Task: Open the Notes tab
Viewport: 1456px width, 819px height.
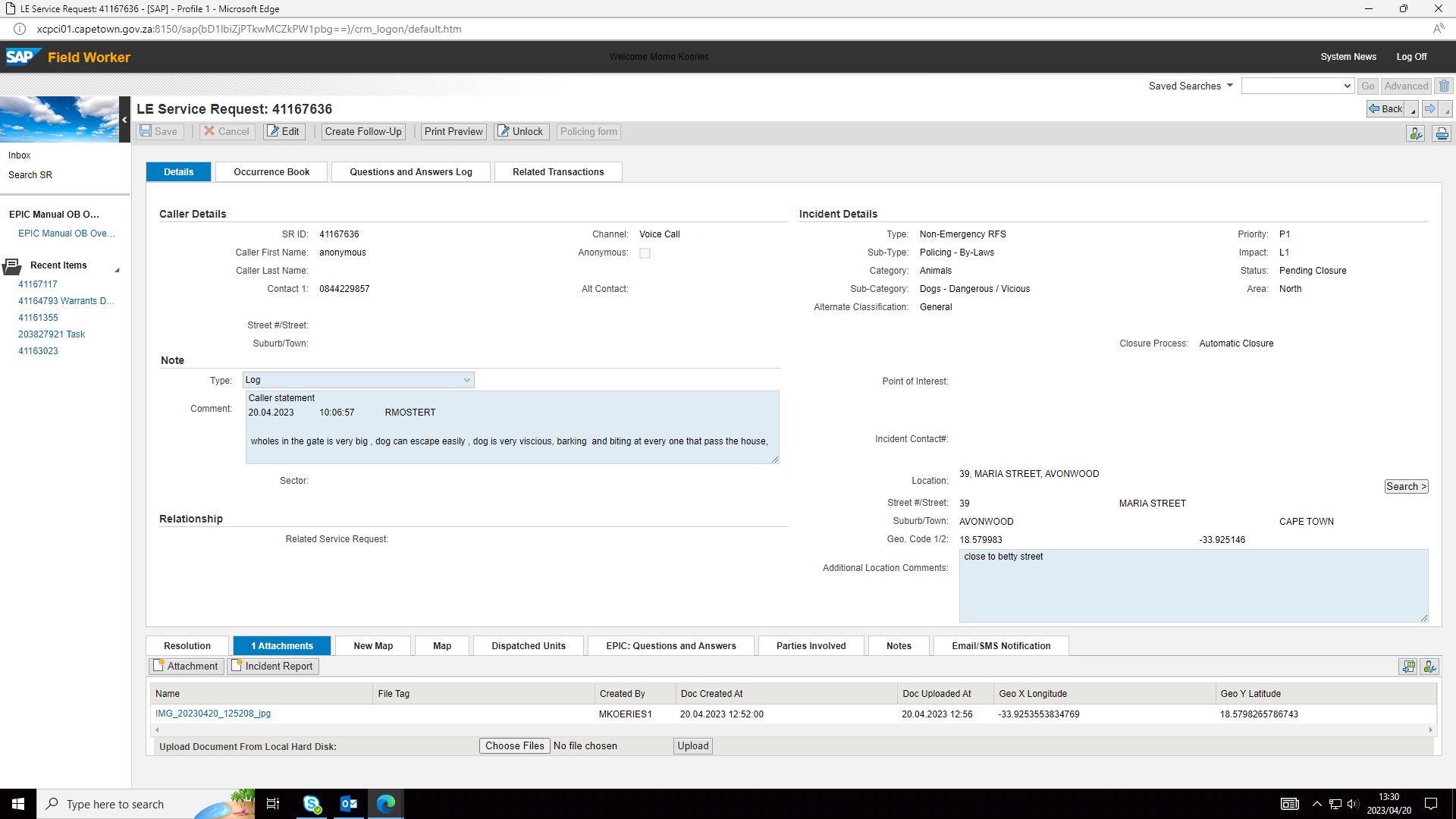Action: coord(899,645)
